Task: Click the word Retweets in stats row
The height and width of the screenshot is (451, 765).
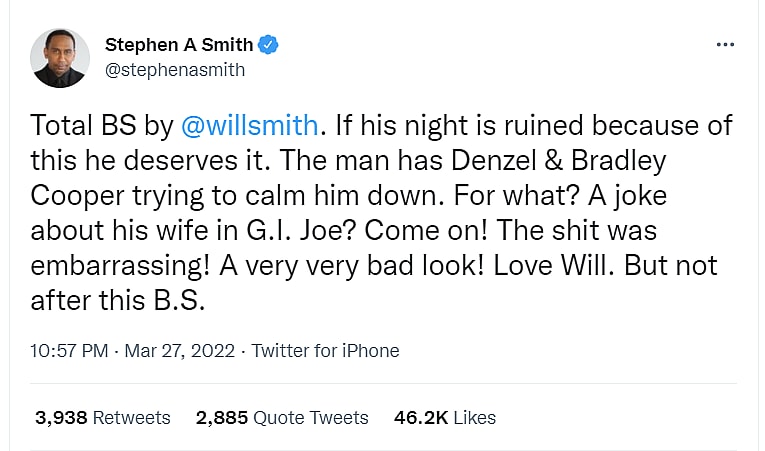Action: 132,417
